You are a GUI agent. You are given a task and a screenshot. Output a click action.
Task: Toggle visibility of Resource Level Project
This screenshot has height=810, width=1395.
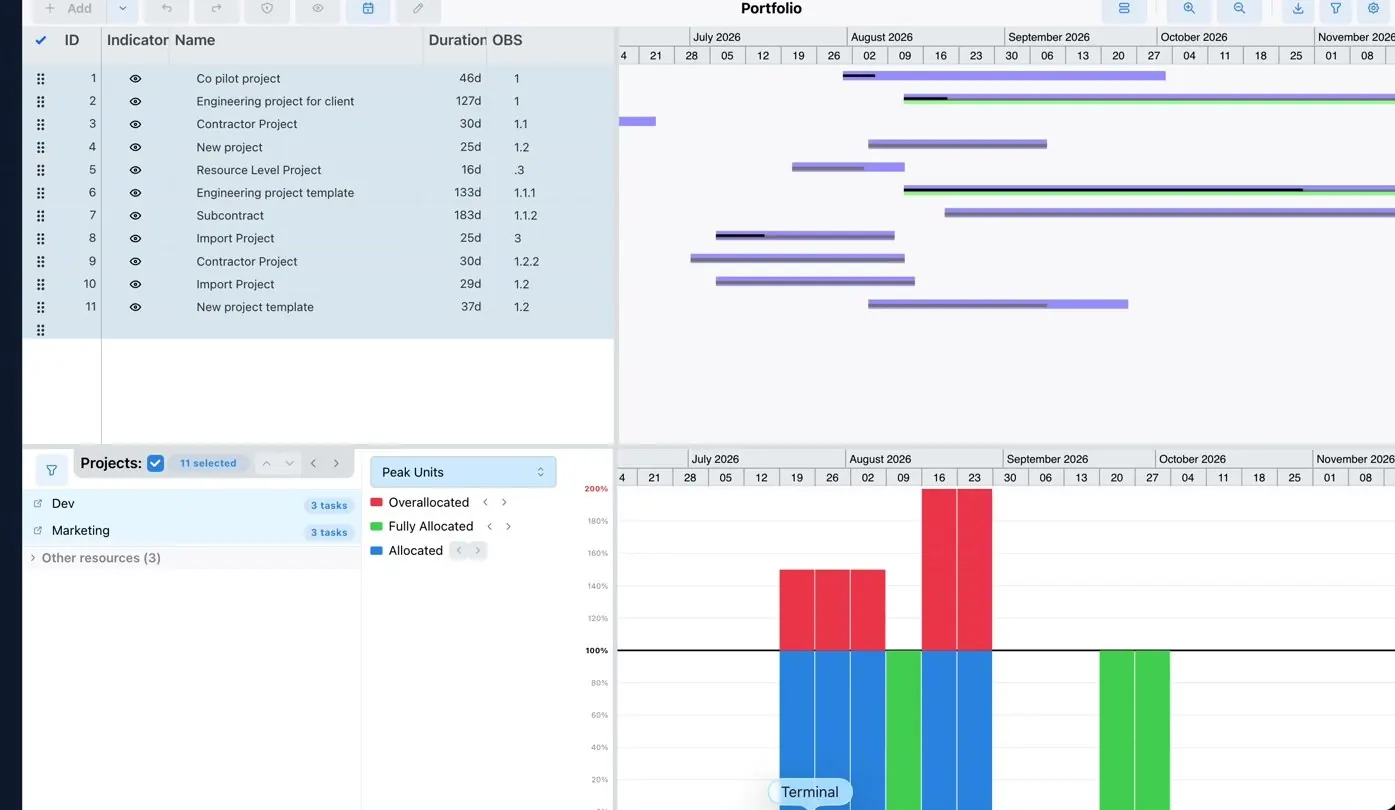[135, 170]
